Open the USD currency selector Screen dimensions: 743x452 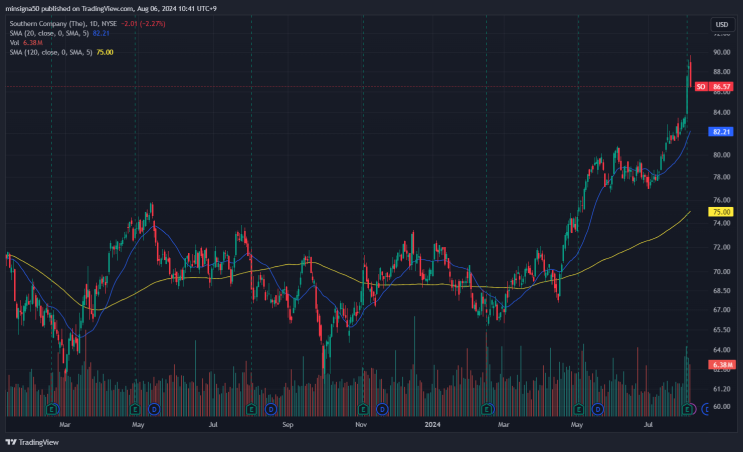[x=722, y=25]
